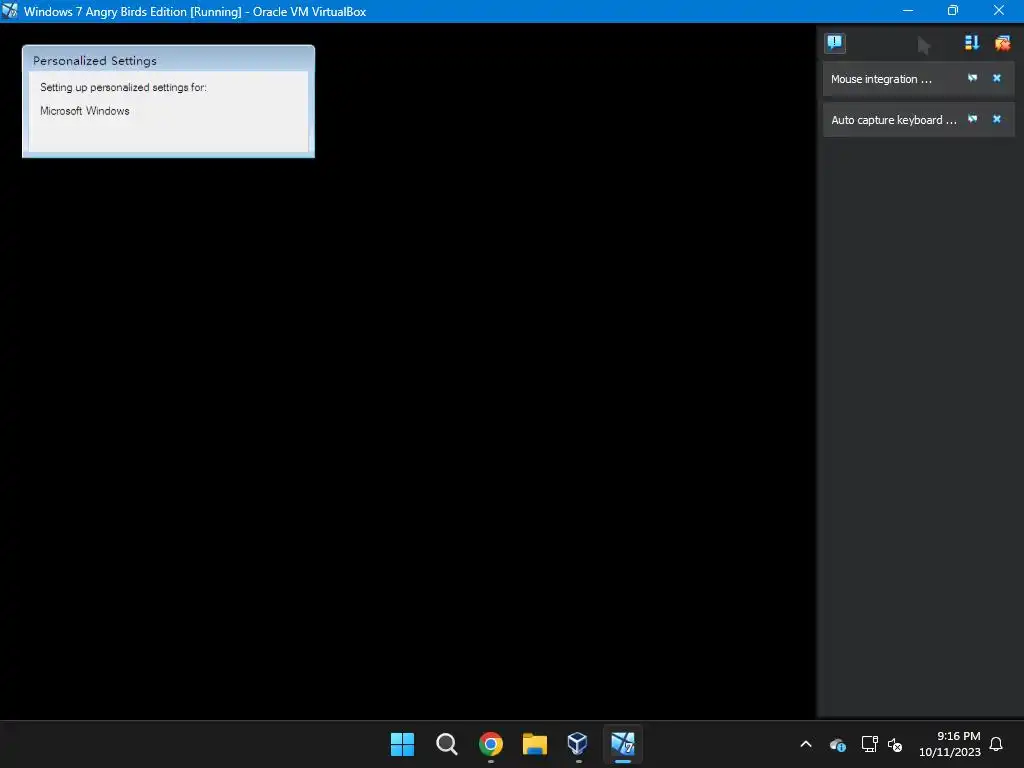Toggle the notification center icon
This screenshot has width=1024, height=768.
835,43
